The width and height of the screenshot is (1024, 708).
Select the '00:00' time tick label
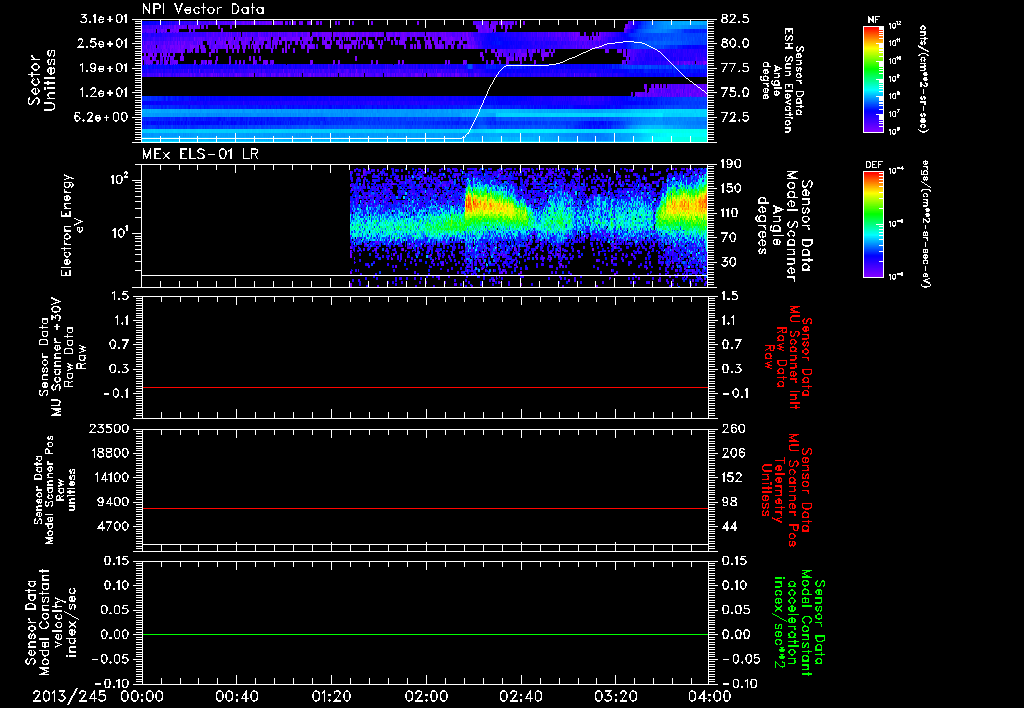pyautogui.click(x=142, y=696)
